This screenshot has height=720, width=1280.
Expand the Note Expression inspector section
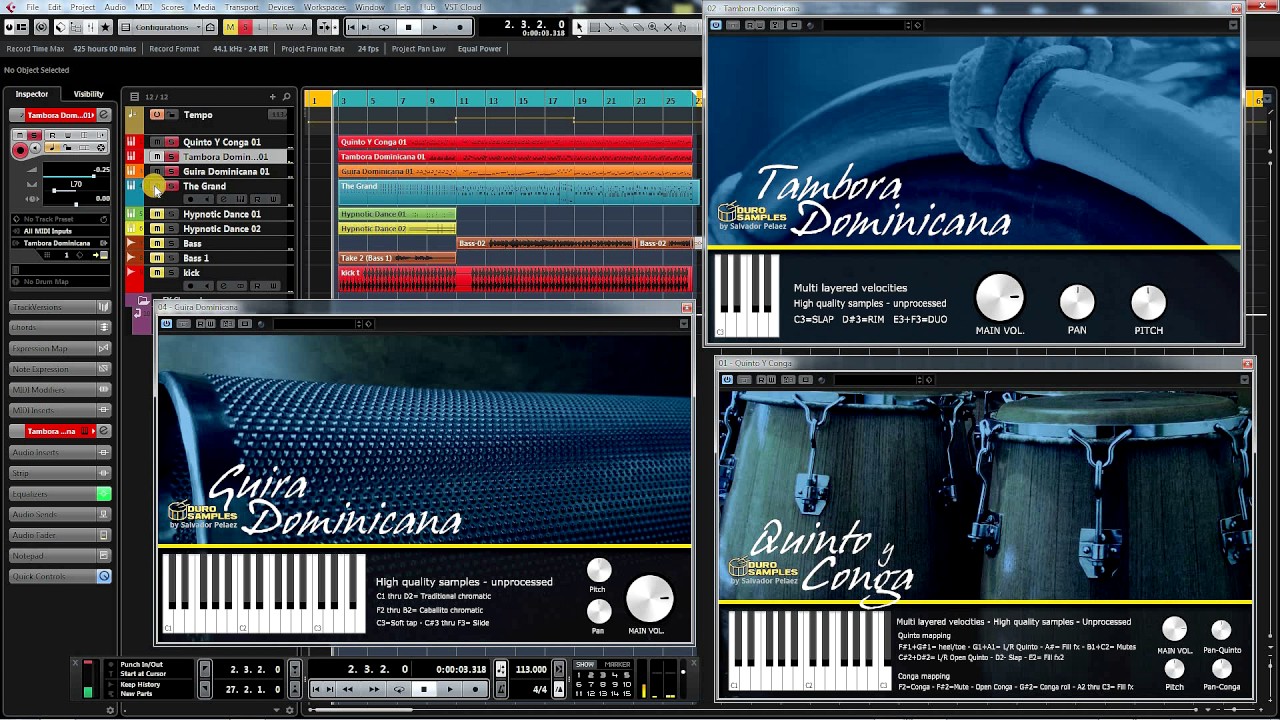coord(60,369)
